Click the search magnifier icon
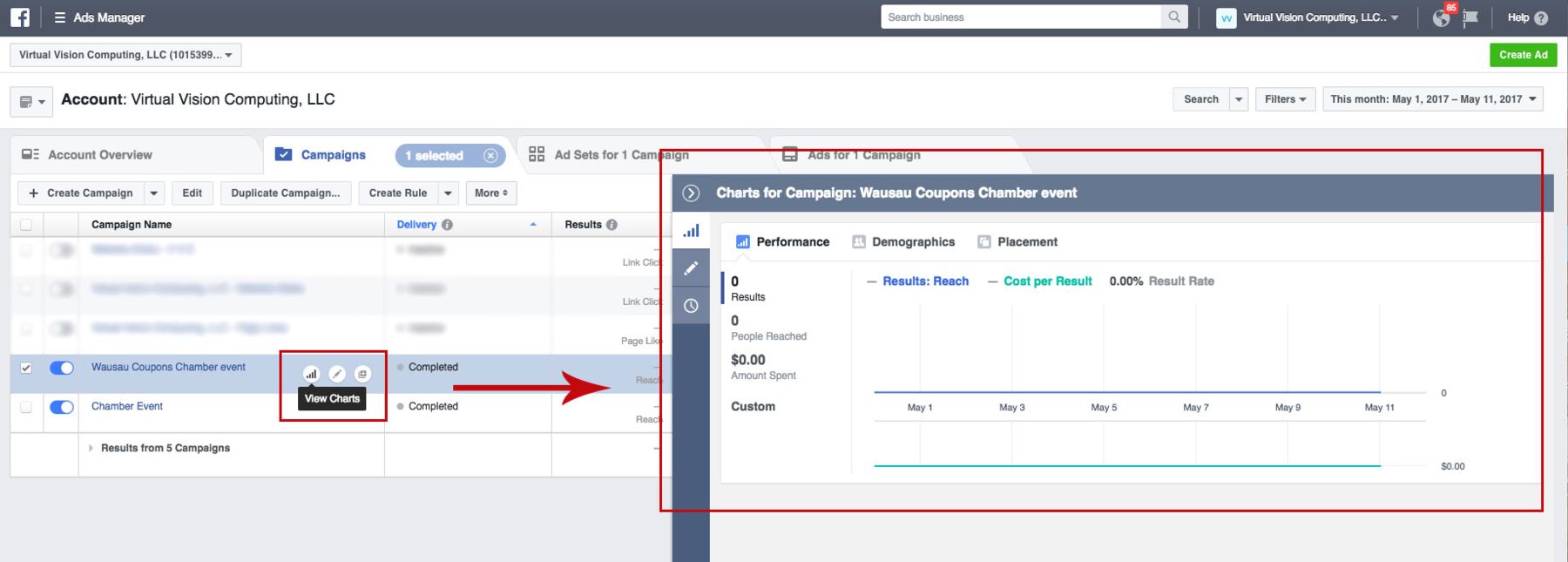 (1174, 17)
